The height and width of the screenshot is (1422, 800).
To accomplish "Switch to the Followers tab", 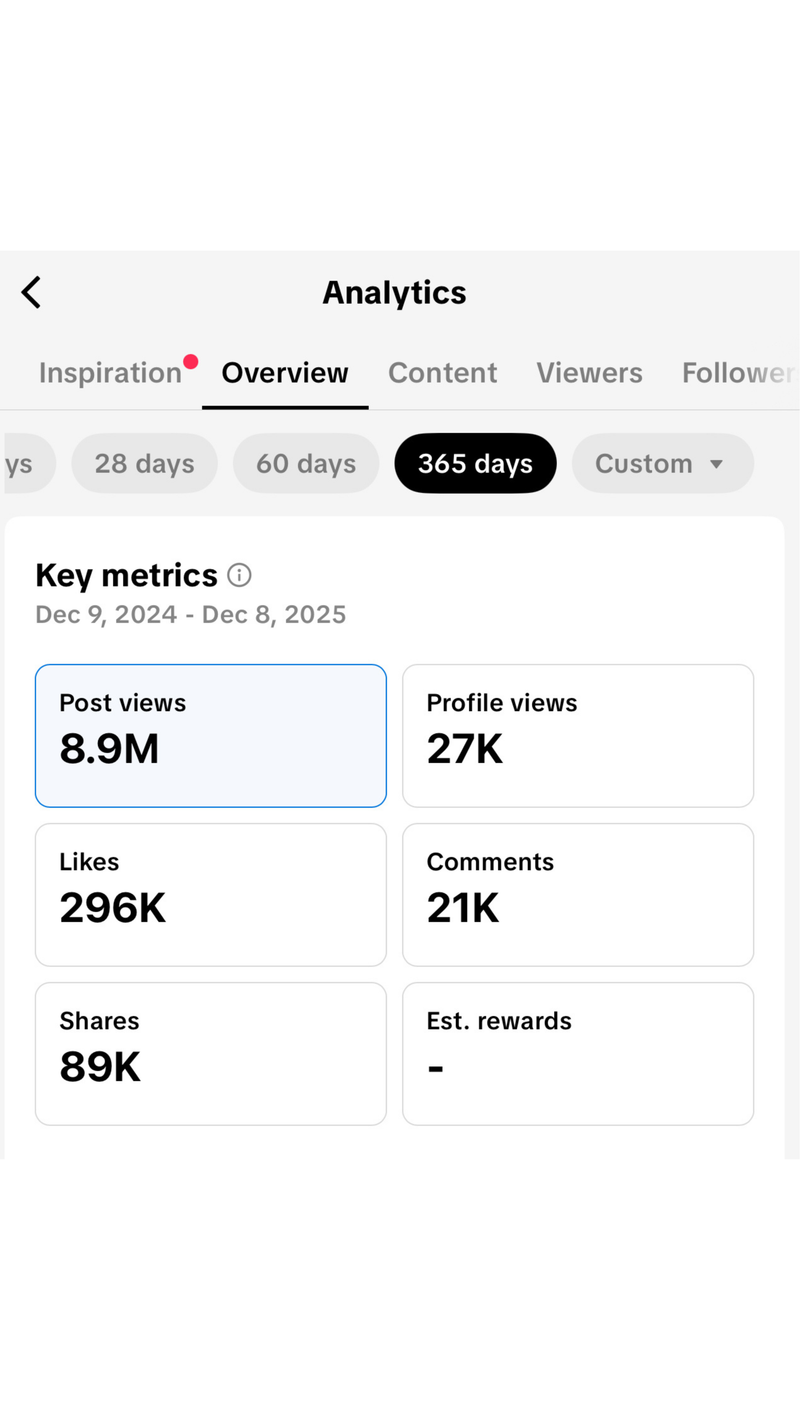I will click(738, 373).
